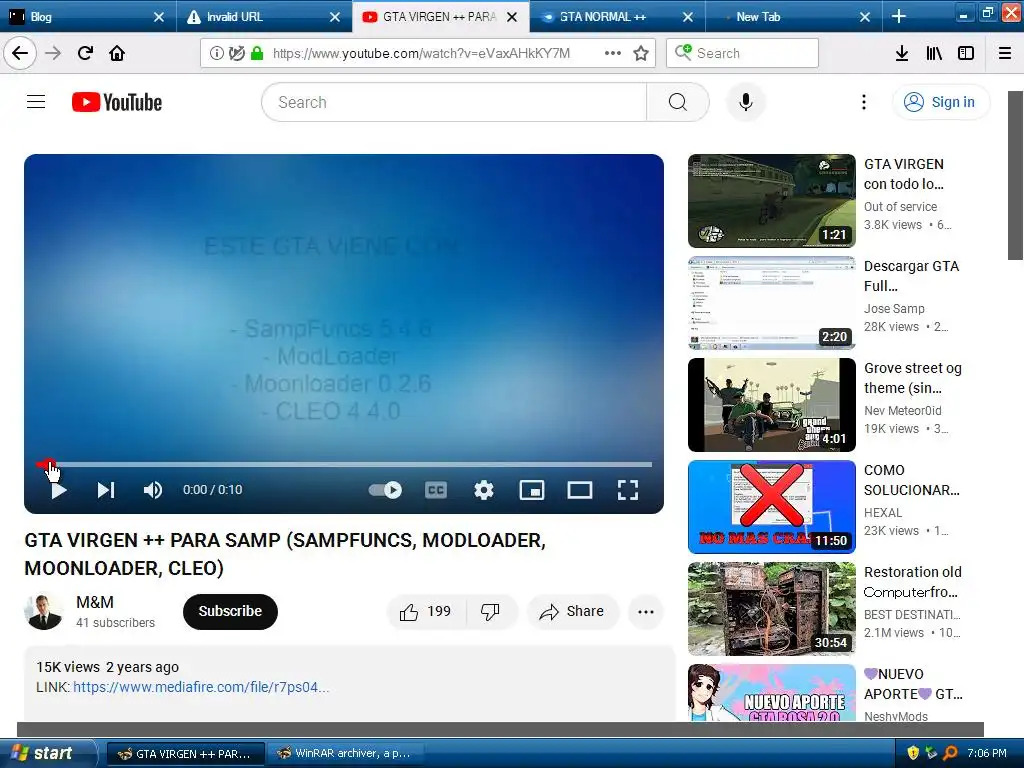This screenshot has height=768, width=1024.
Task: Bookmark this page with the star icon
Action: point(641,53)
